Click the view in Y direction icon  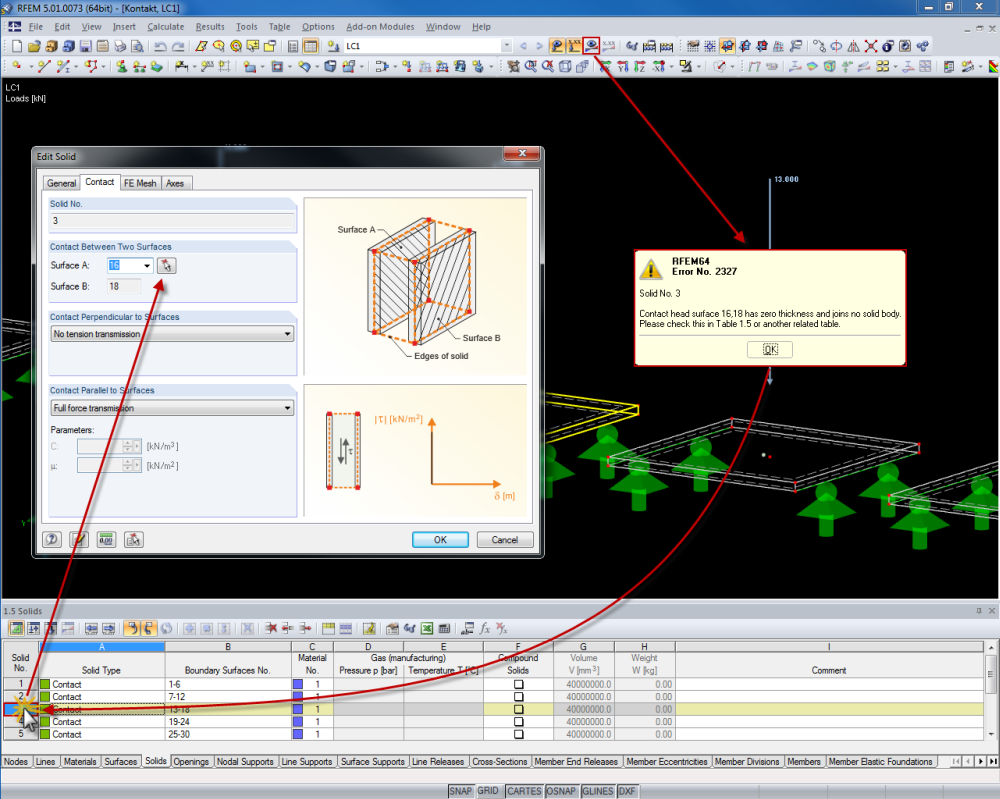point(622,66)
